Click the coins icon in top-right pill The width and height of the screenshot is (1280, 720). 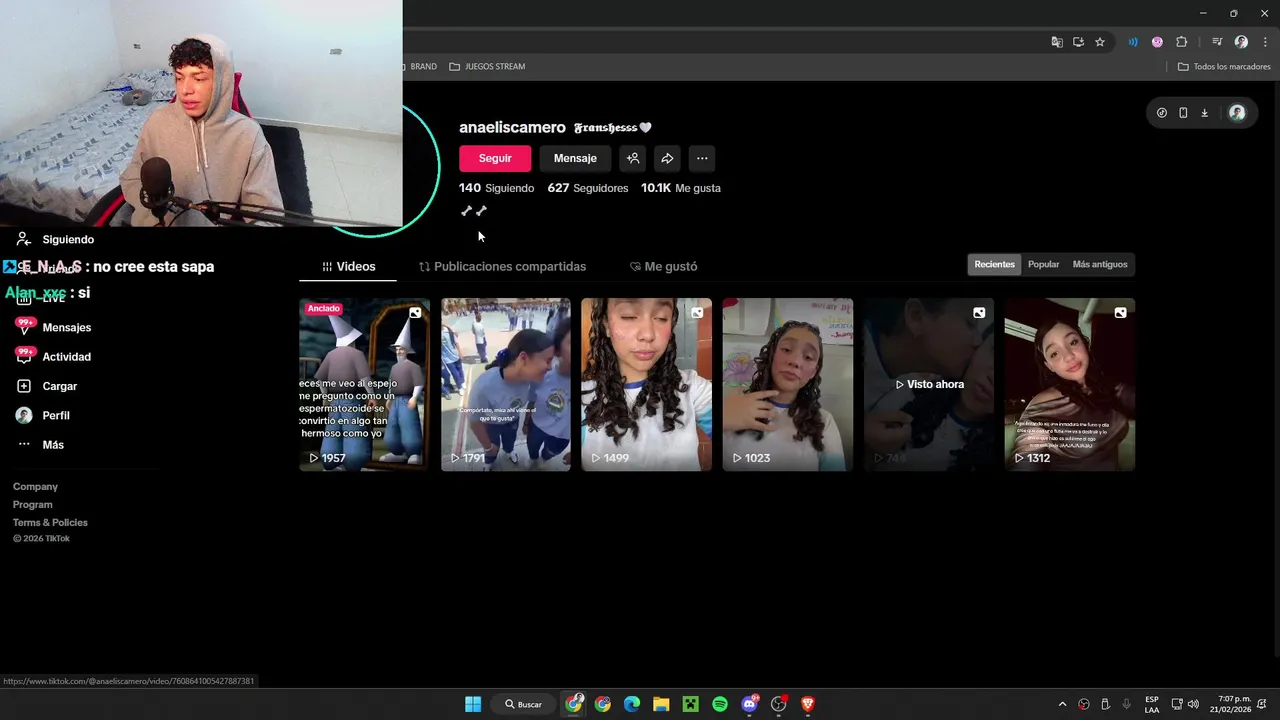(1161, 113)
